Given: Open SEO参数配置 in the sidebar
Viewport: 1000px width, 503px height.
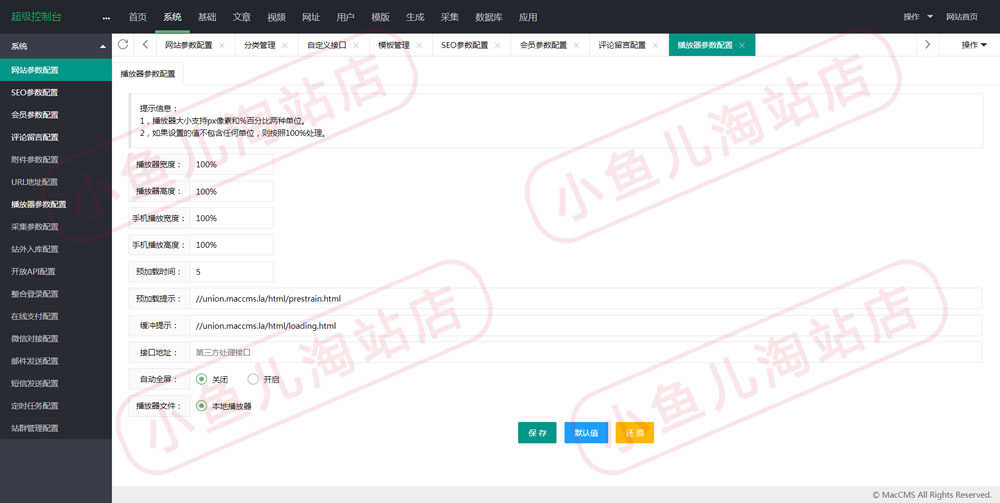Looking at the screenshot, I should tap(55, 92).
